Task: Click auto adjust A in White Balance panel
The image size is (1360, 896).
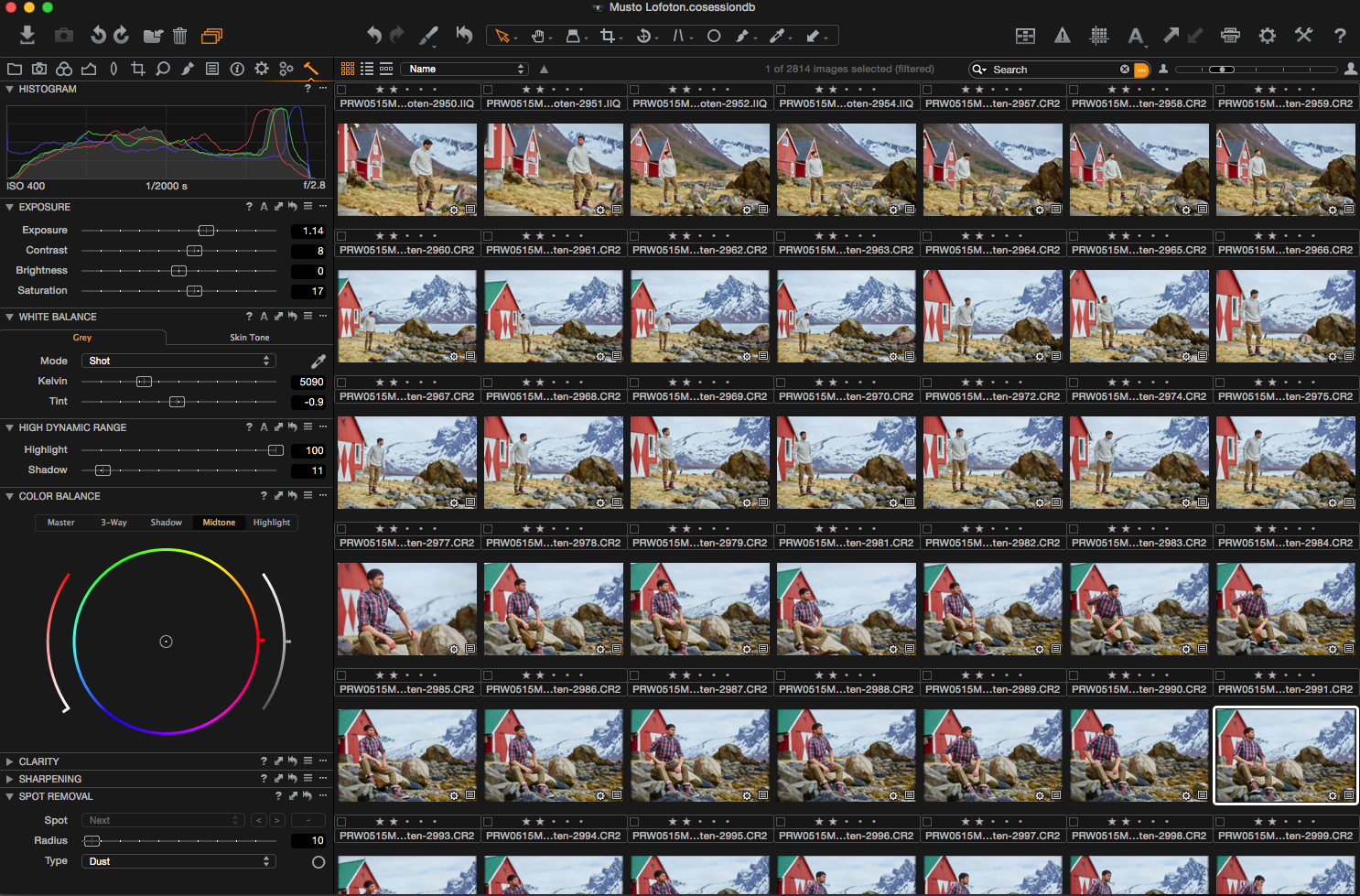Action: click(264, 317)
